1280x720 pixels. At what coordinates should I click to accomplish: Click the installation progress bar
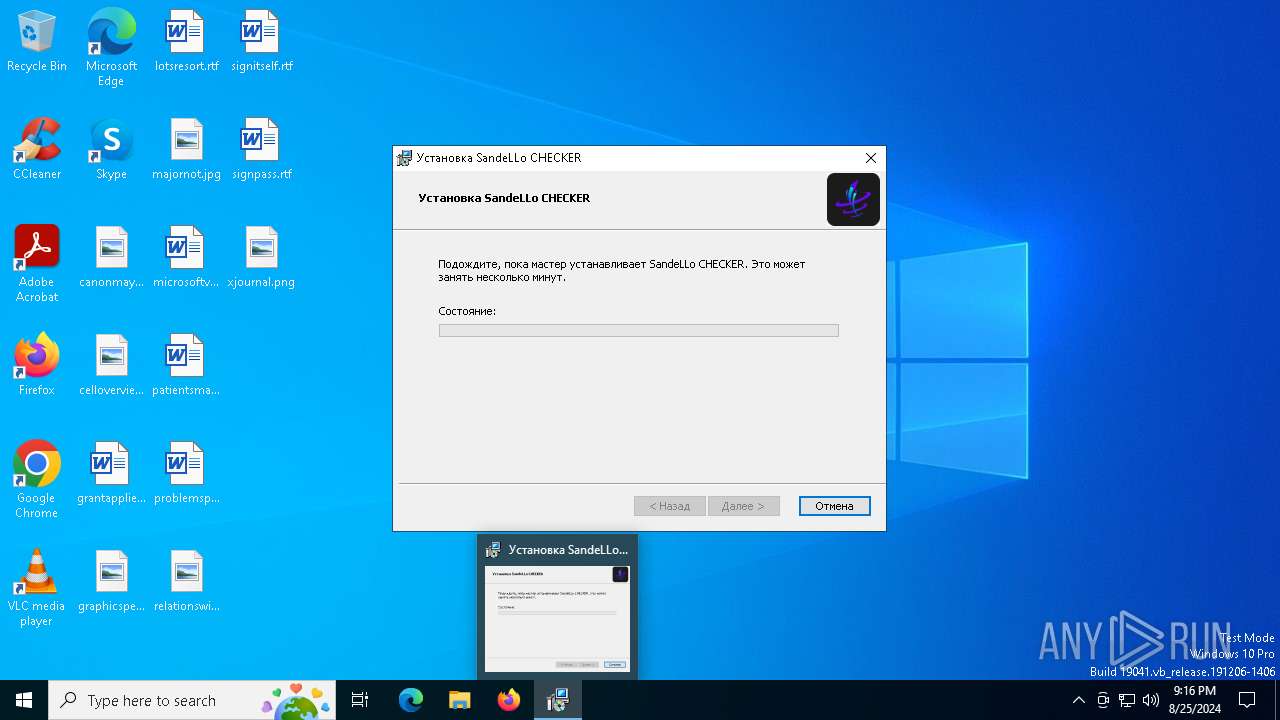(638, 330)
